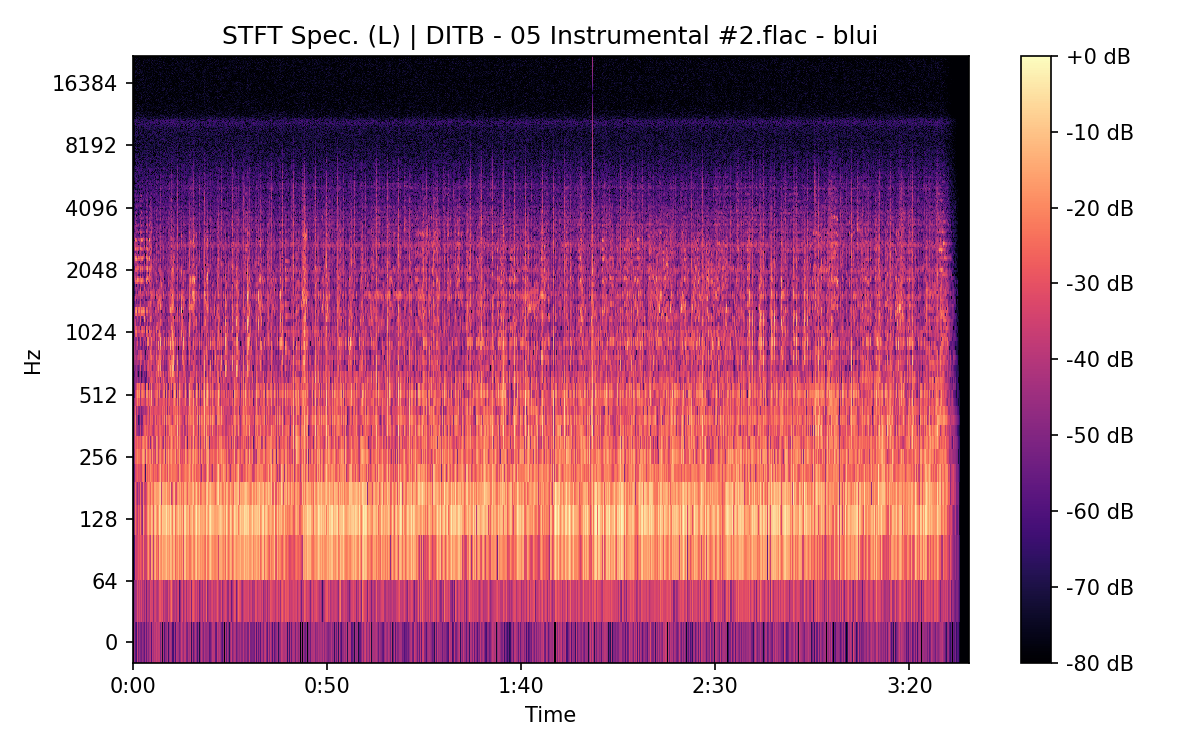Viewport: 1200px width, 750px height.
Task: Click the colorbar gradient strip
Action: (1034, 360)
